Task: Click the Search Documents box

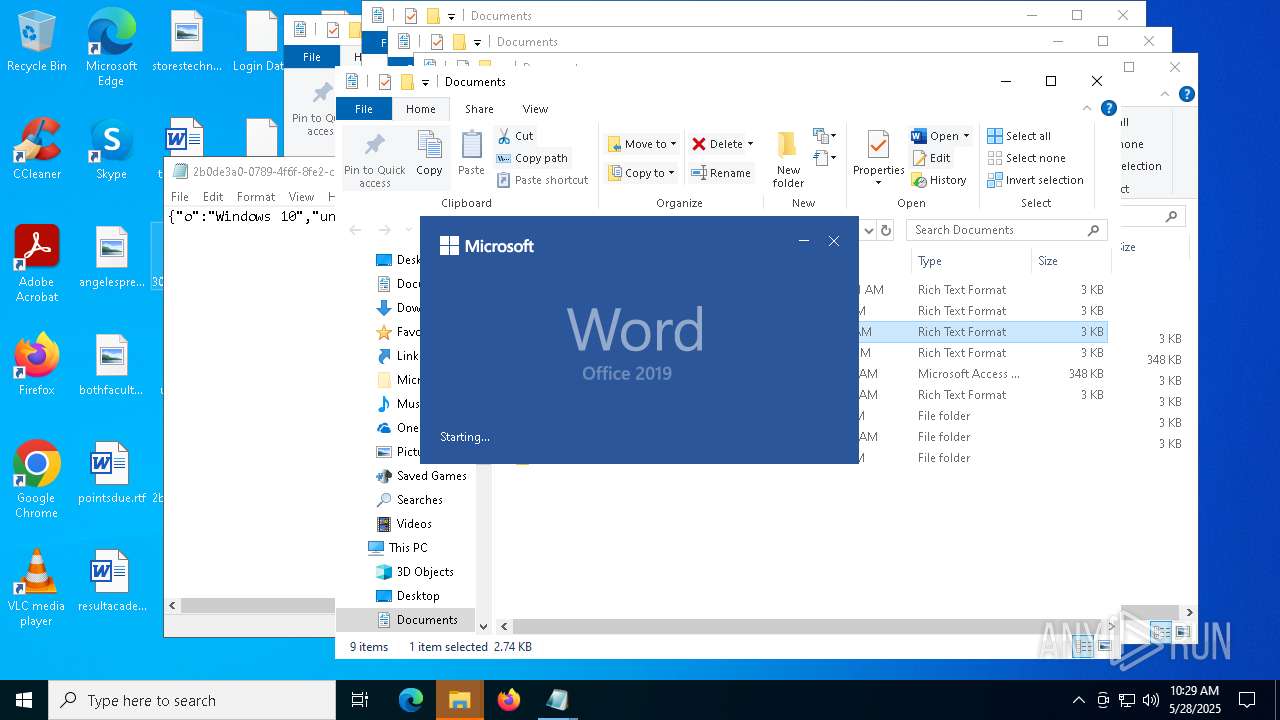Action: [x=1006, y=230]
